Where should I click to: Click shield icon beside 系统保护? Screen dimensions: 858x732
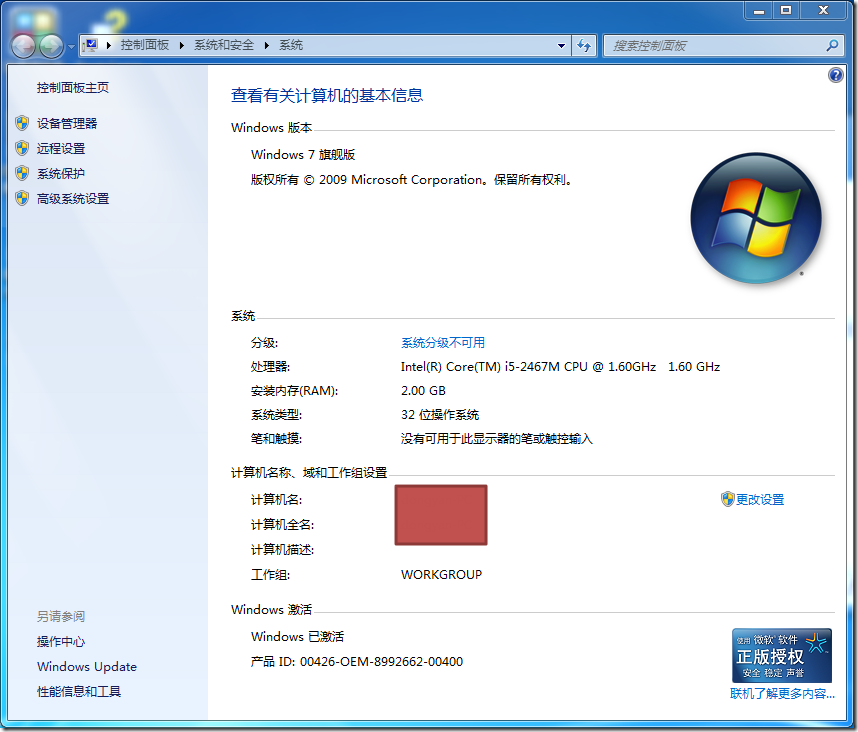tap(22, 173)
